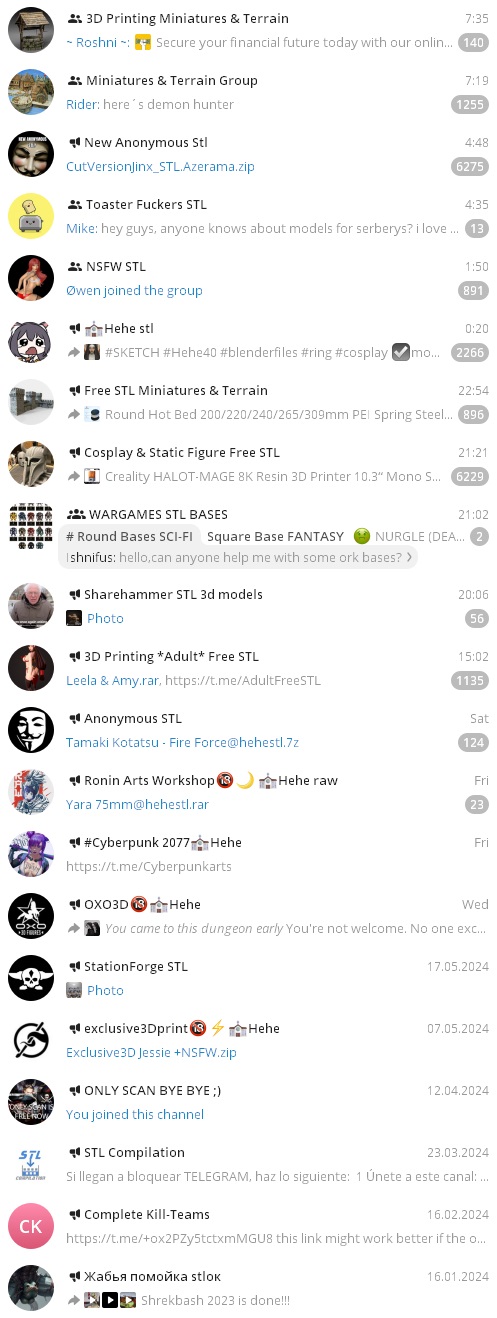Open the Sharehammer STL 3d models channel

[248, 606]
